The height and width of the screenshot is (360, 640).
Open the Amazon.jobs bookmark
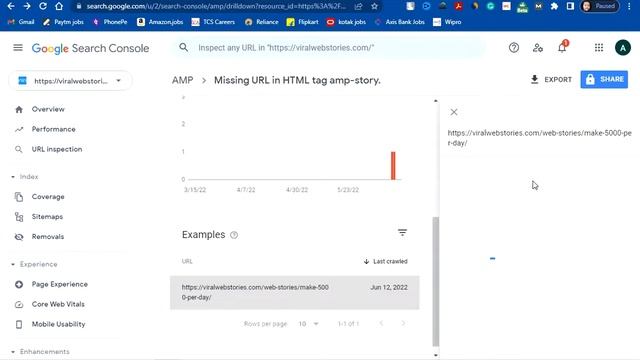pyautogui.click(x=160, y=22)
